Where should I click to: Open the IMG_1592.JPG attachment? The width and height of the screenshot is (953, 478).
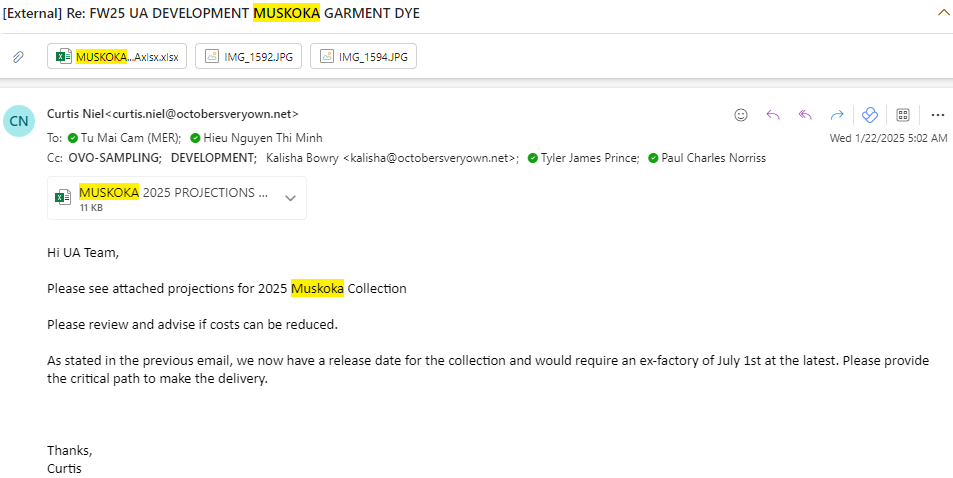(x=248, y=57)
